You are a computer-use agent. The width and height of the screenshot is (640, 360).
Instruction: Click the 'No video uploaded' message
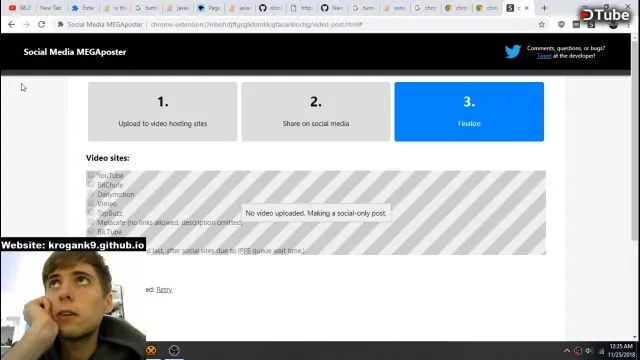[316, 213]
